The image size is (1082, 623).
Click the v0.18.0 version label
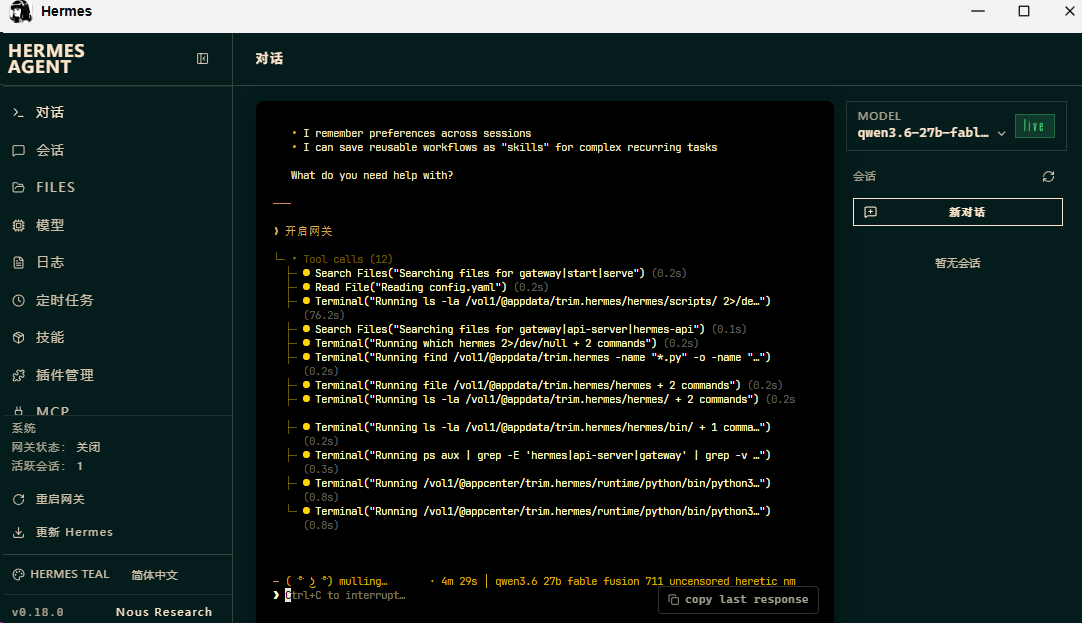37,612
